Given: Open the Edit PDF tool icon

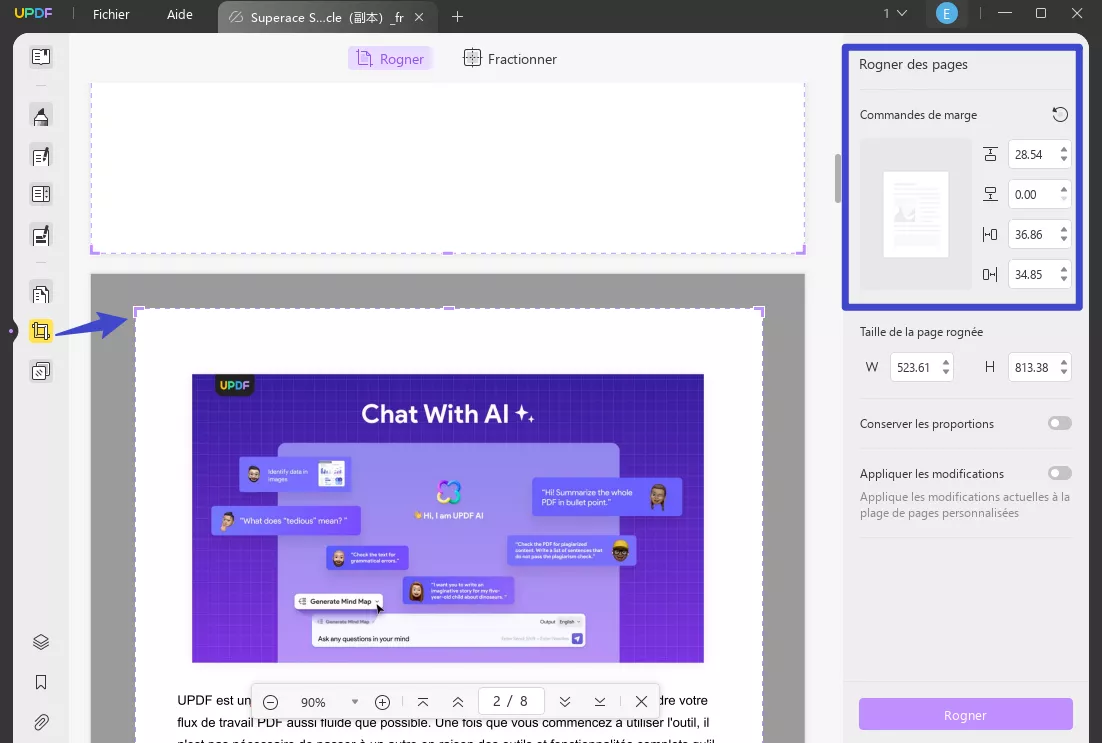Looking at the screenshot, I should click(41, 155).
